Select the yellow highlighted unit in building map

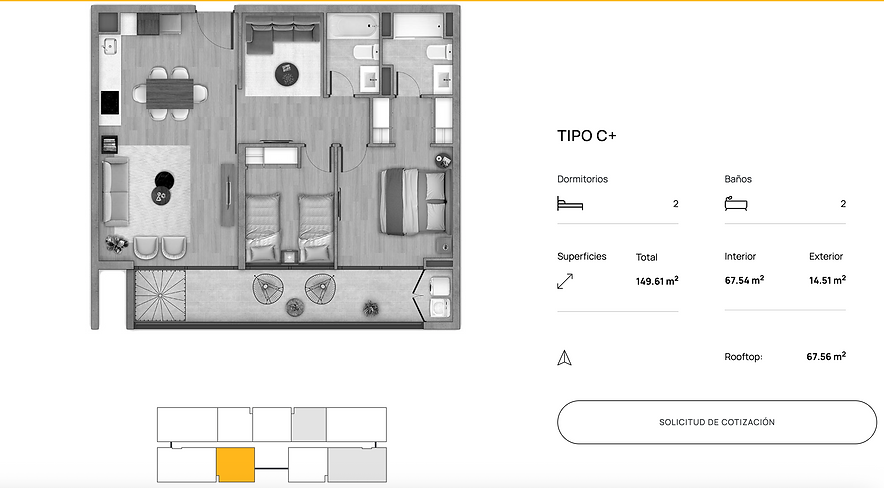point(236,465)
